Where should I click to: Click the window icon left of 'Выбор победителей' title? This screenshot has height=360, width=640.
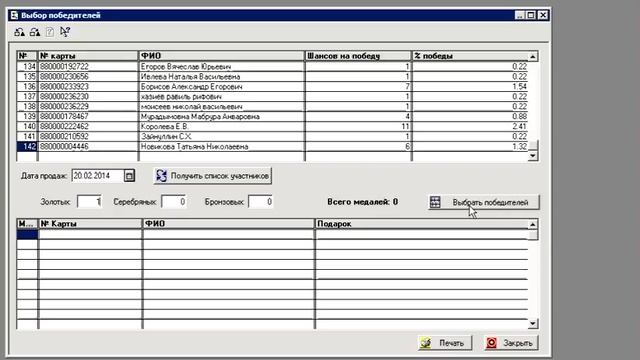tap(14, 16)
